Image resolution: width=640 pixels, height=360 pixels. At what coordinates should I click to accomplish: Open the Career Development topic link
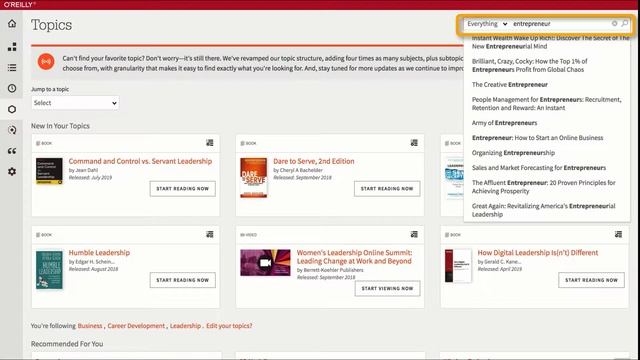click(136, 326)
